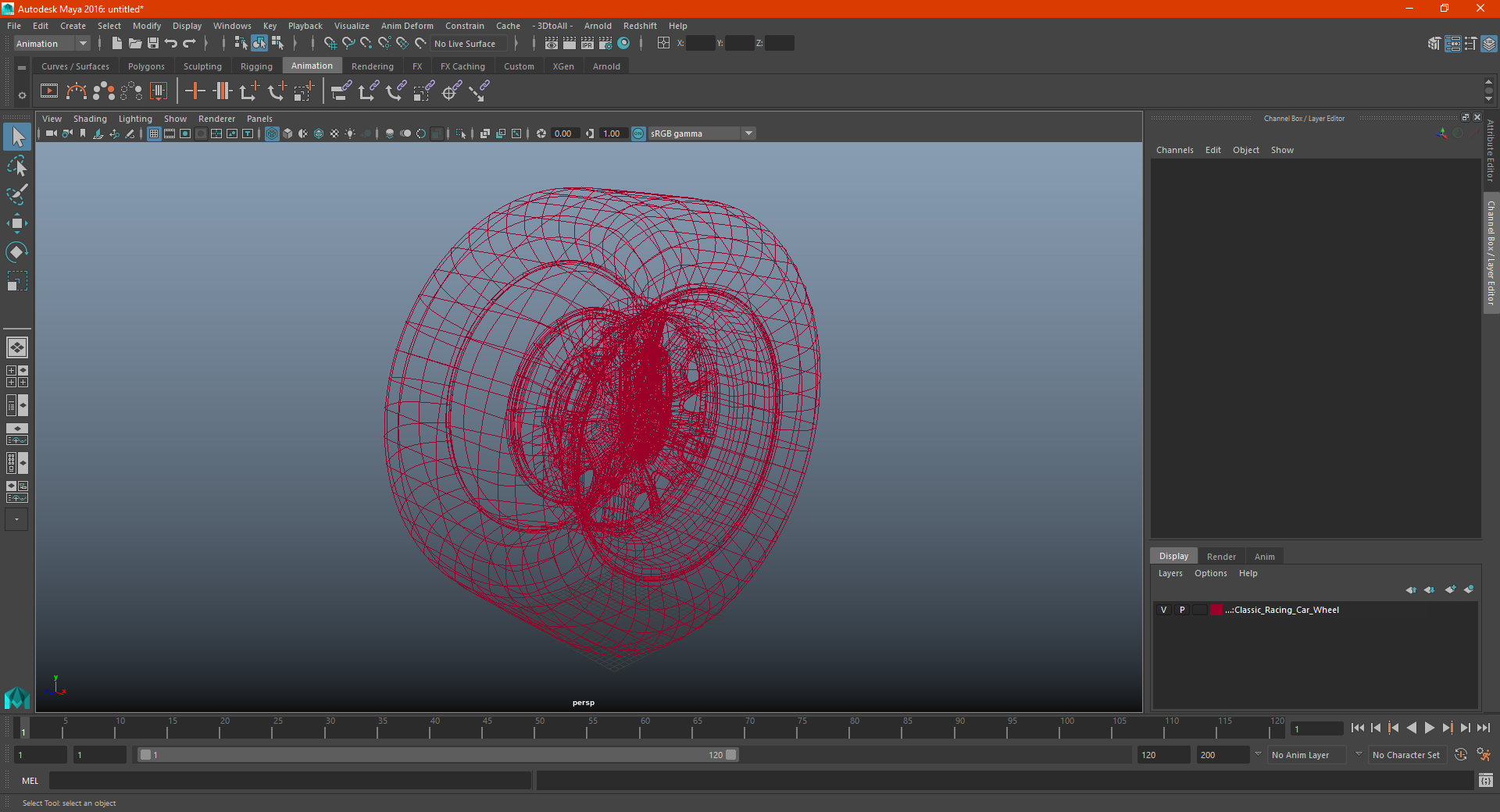The image size is (1500, 812).
Task: Select the single perspective layout icon
Action: [17, 347]
